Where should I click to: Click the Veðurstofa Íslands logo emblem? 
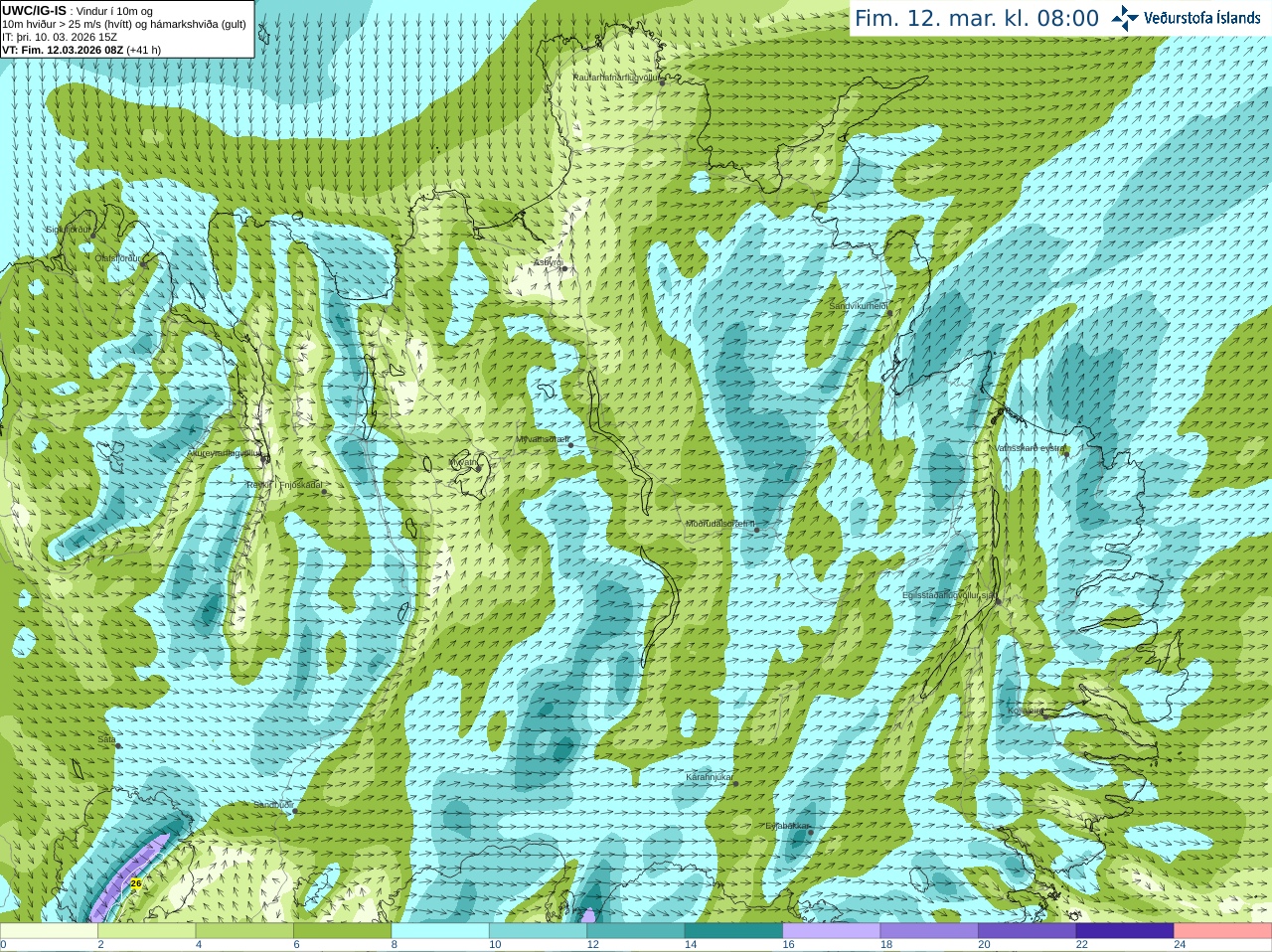pyautogui.click(x=1125, y=18)
